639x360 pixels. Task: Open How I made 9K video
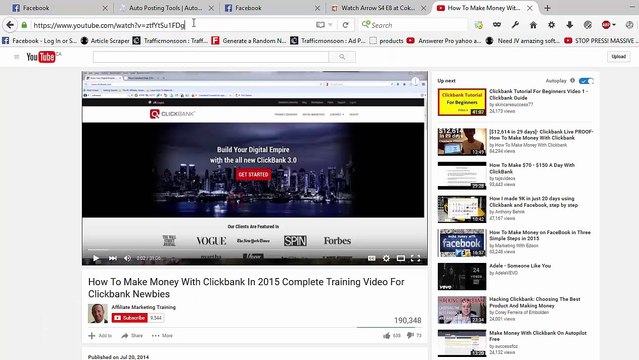click(533, 202)
